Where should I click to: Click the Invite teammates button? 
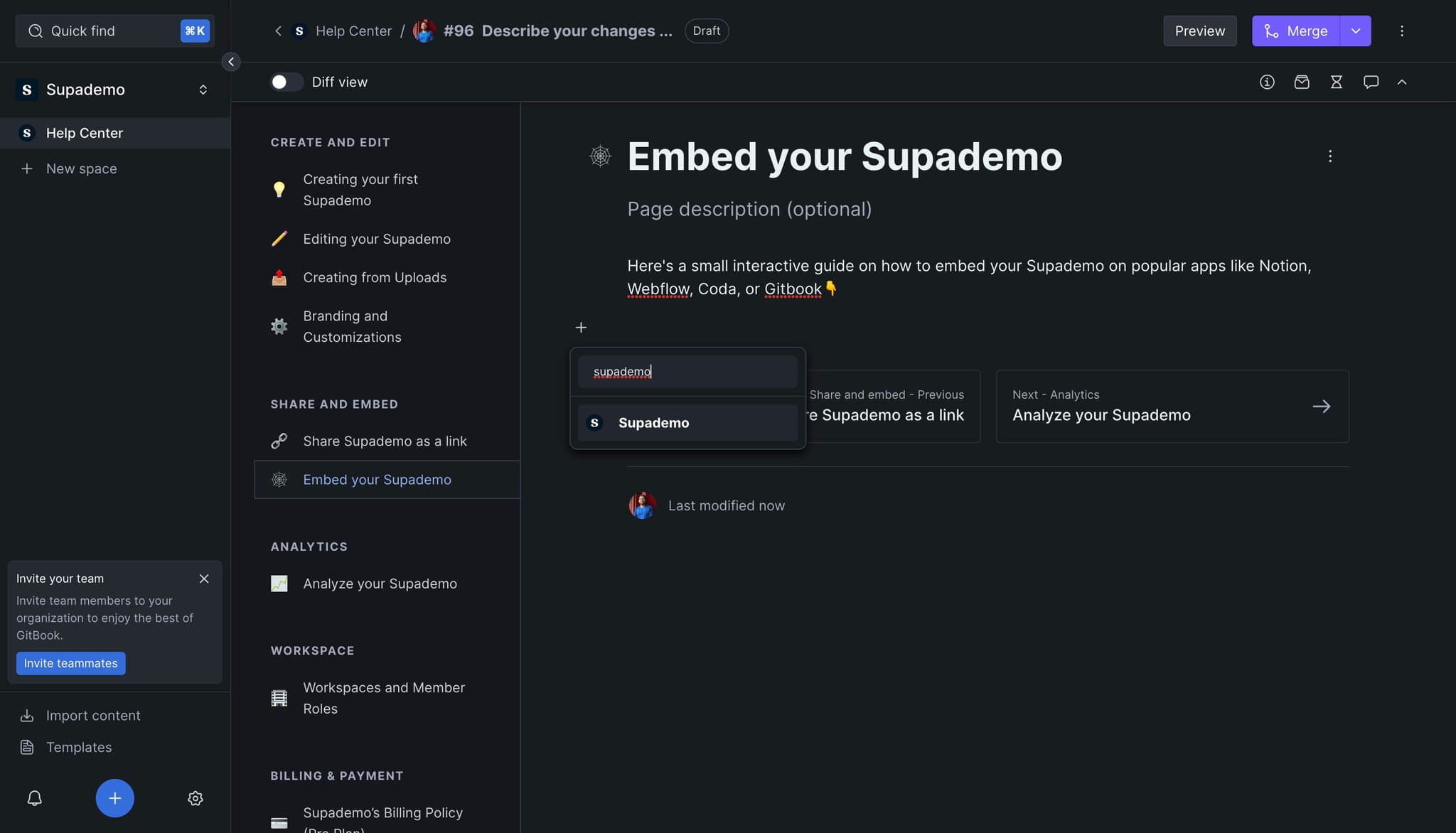(70, 663)
